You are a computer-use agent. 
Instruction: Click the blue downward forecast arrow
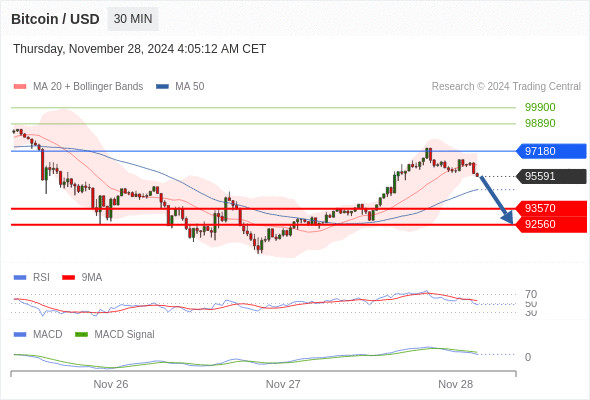point(496,200)
